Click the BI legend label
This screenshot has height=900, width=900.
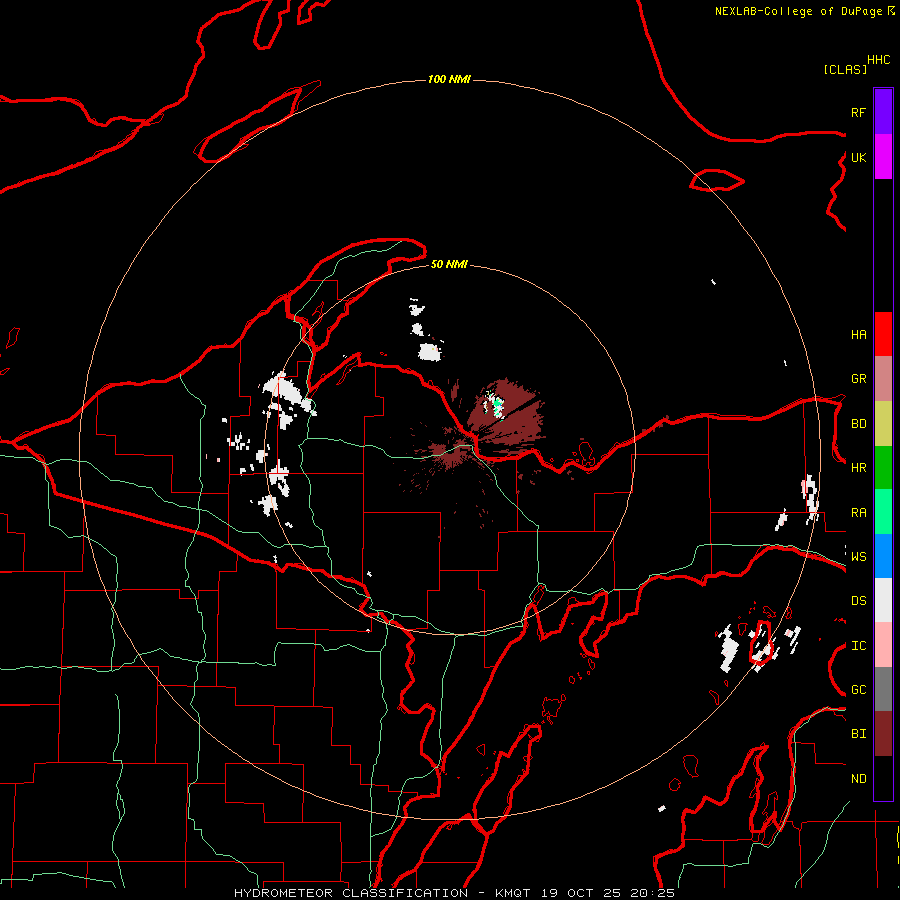[x=858, y=734]
